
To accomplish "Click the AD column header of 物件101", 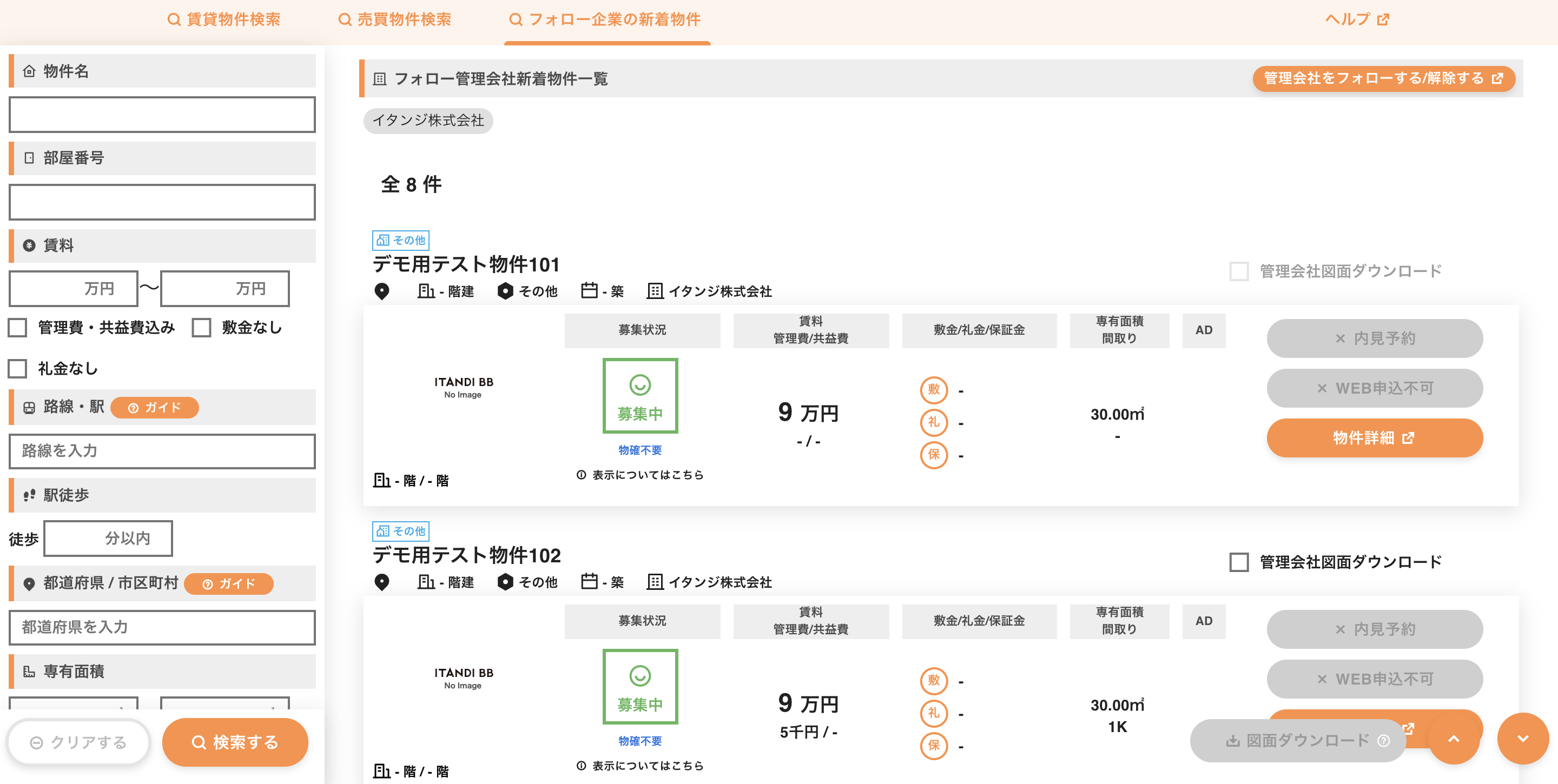I will (1204, 330).
